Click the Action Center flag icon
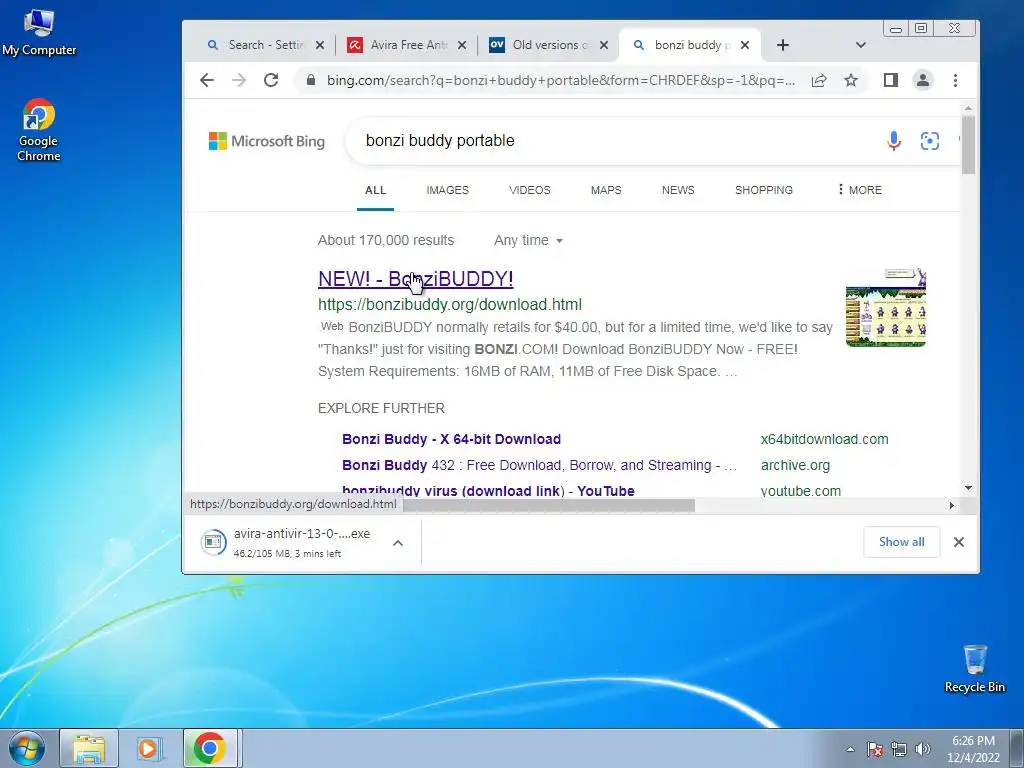Viewport: 1024px width, 768px height. point(875,749)
